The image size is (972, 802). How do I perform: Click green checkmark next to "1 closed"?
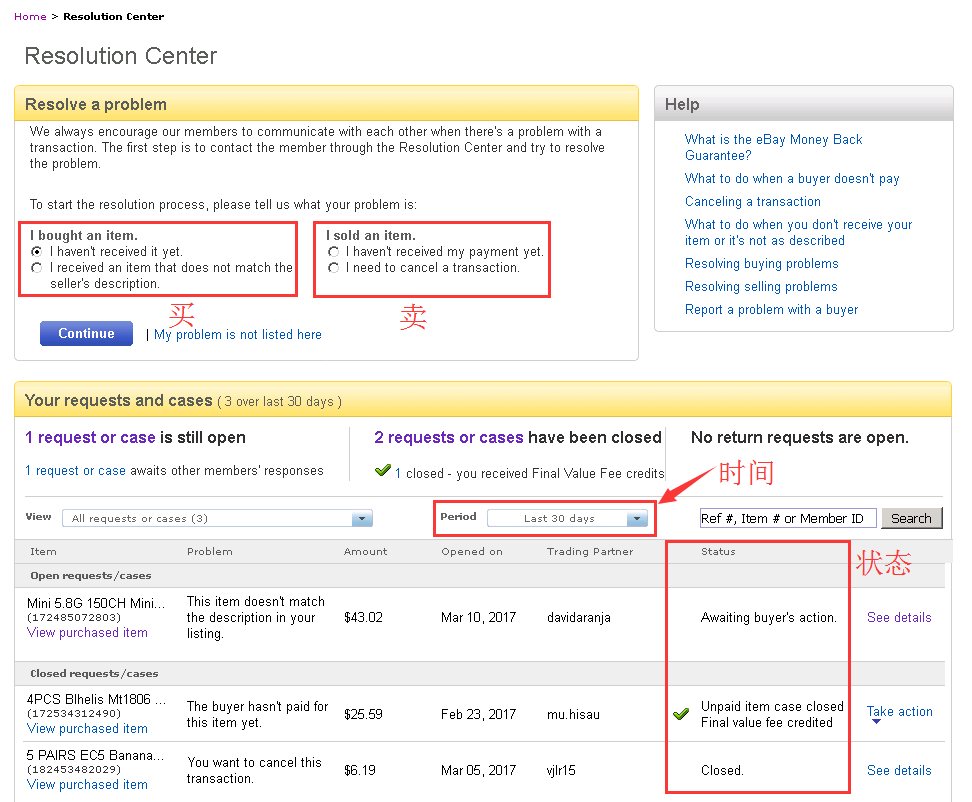[382, 470]
